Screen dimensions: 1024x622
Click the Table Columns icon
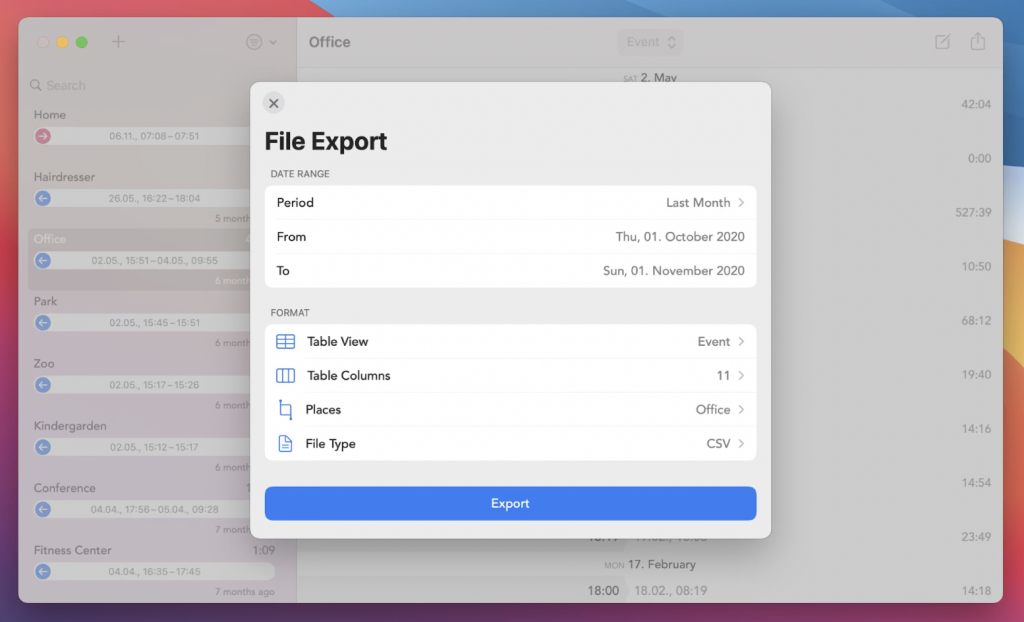[x=285, y=375]
